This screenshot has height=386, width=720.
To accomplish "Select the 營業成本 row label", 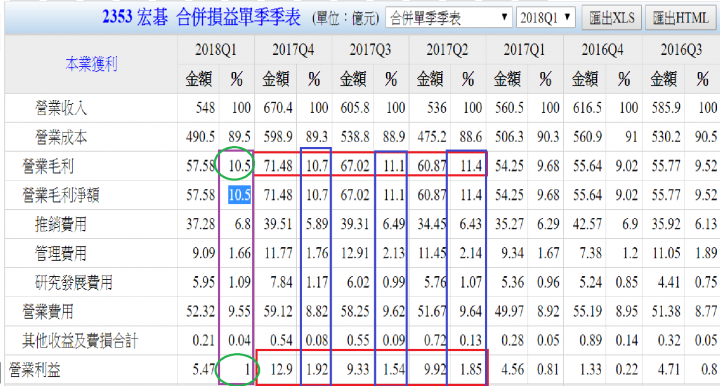I will [61, 137].
